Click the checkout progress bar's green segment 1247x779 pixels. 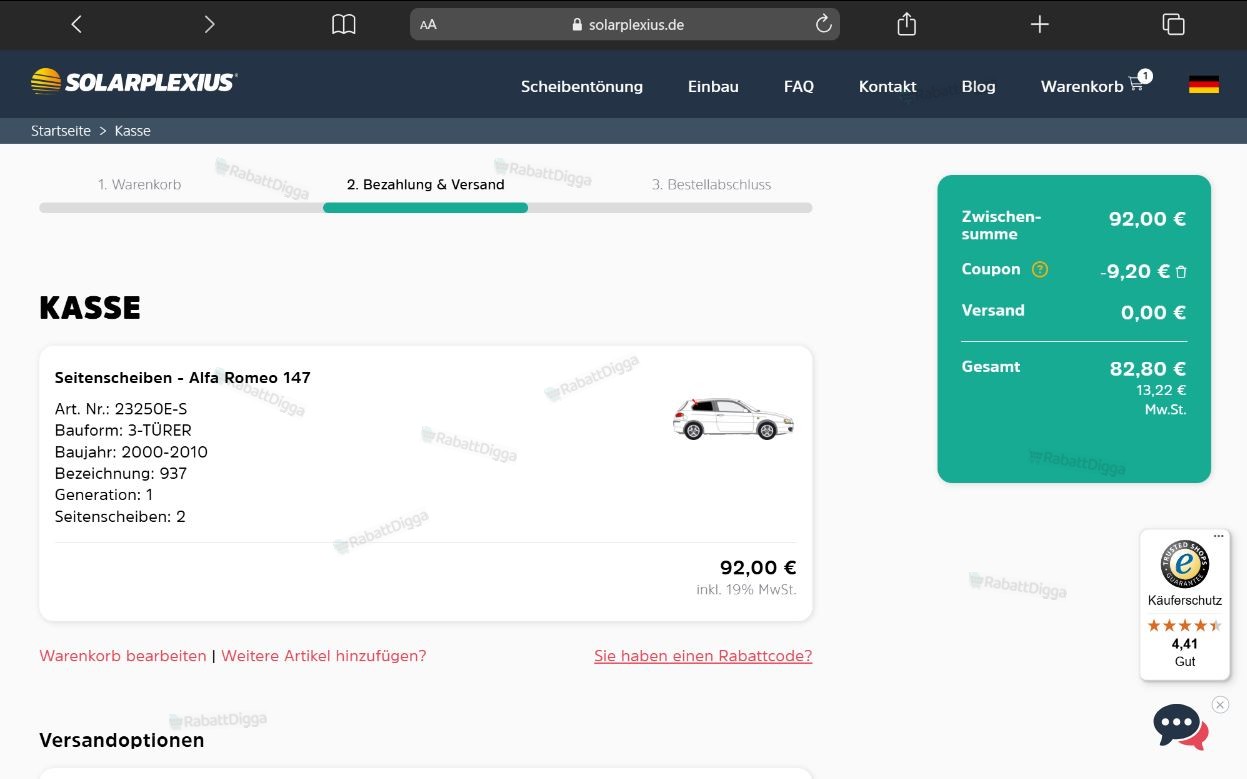coord(425,208)
